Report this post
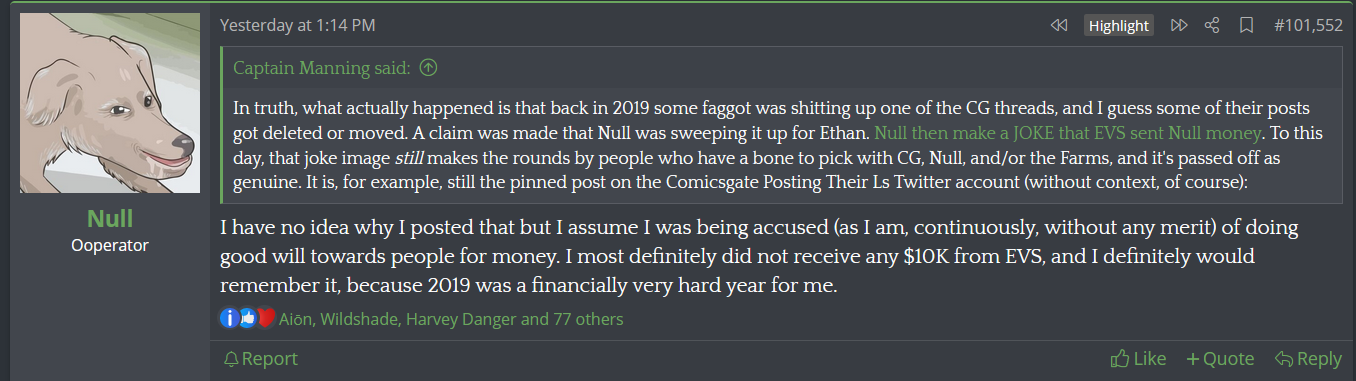 click(x=260, y=359)
